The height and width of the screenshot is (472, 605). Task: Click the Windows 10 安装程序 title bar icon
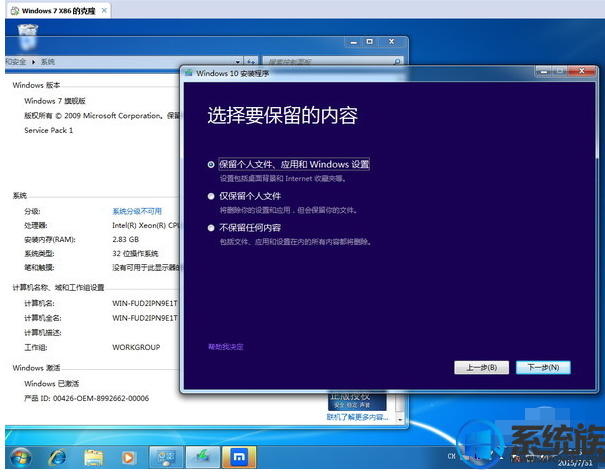click(x=189, y=73)
